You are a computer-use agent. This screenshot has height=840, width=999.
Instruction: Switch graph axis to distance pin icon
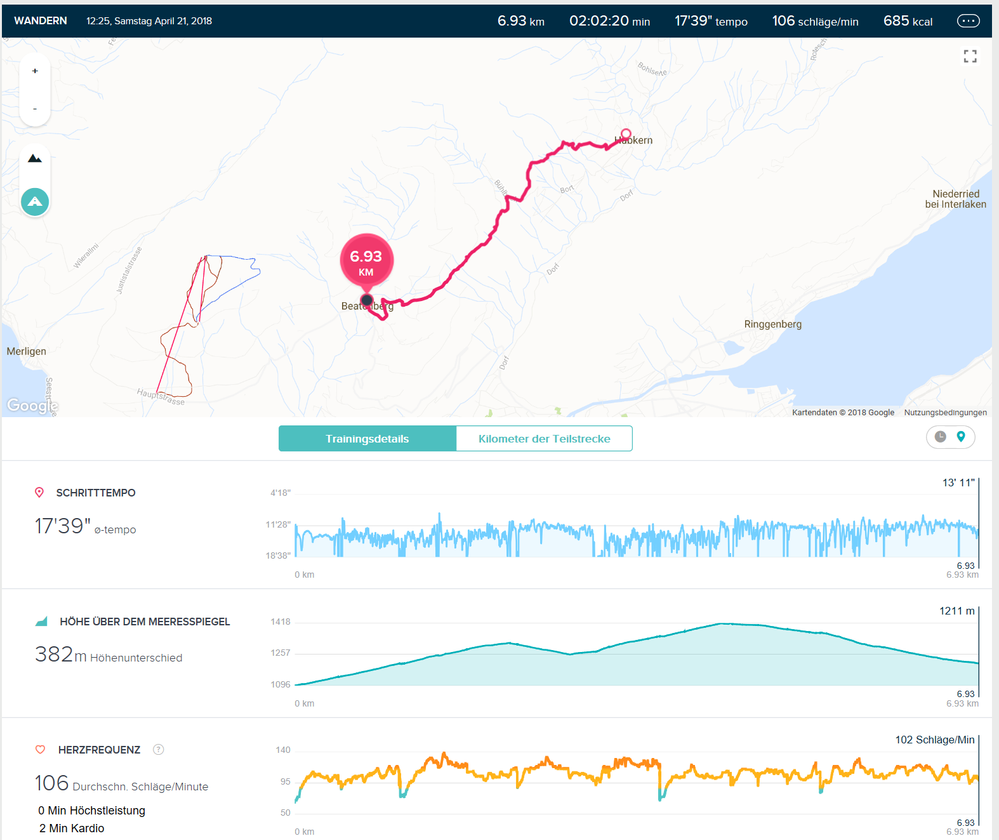(x=961, y=437)
